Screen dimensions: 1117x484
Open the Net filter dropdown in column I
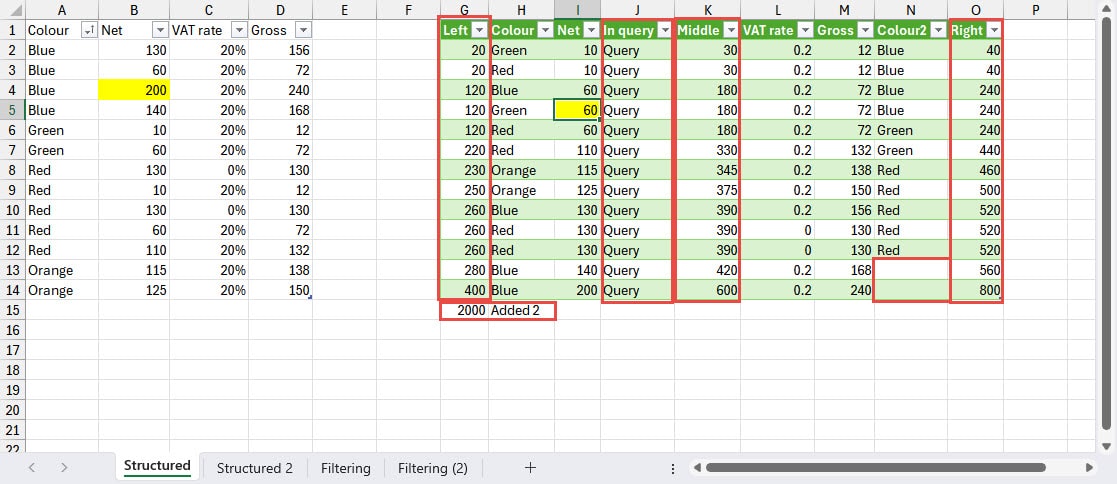coord(591,31)
